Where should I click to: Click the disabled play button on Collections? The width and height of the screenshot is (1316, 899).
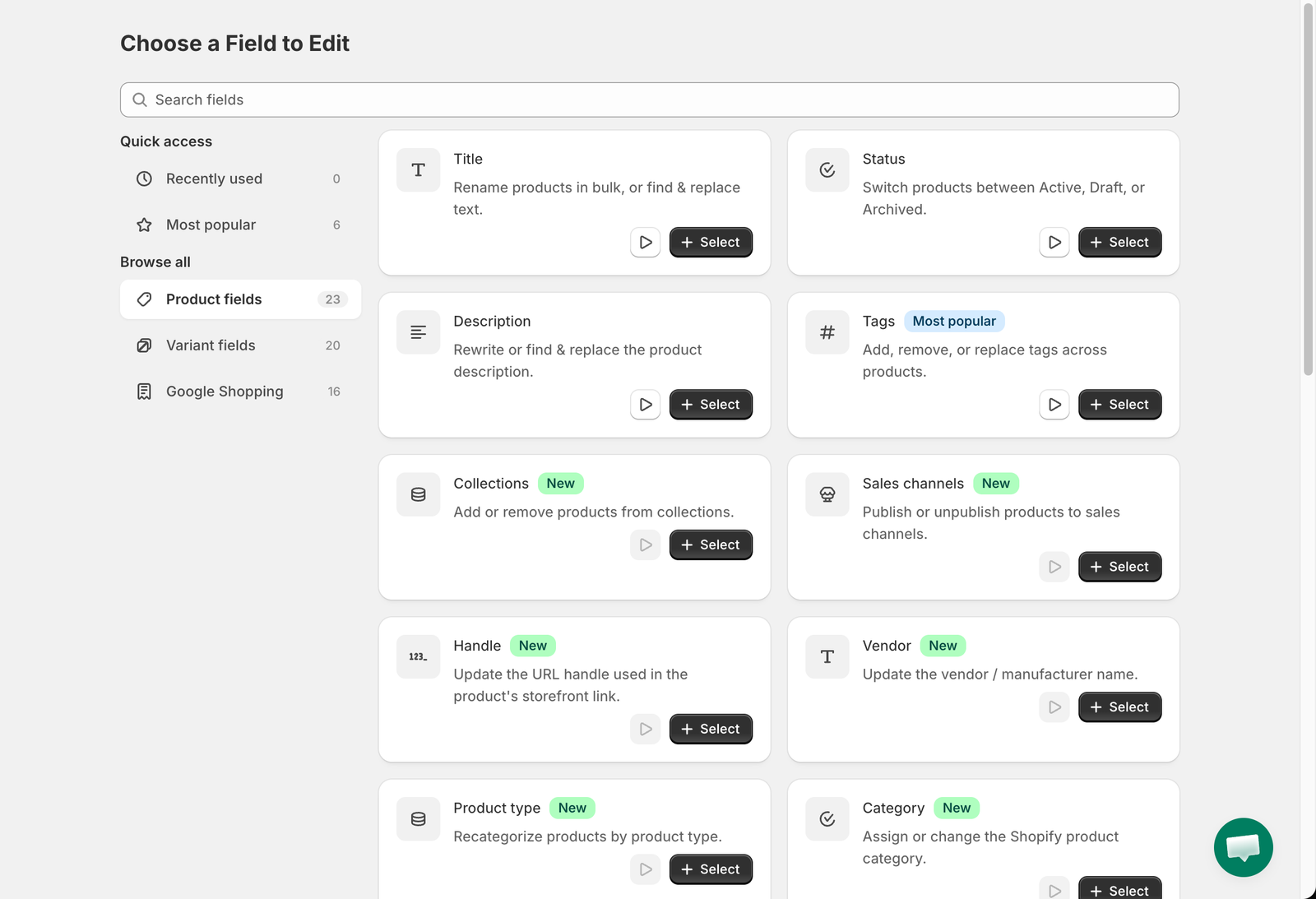coord(646,544)
